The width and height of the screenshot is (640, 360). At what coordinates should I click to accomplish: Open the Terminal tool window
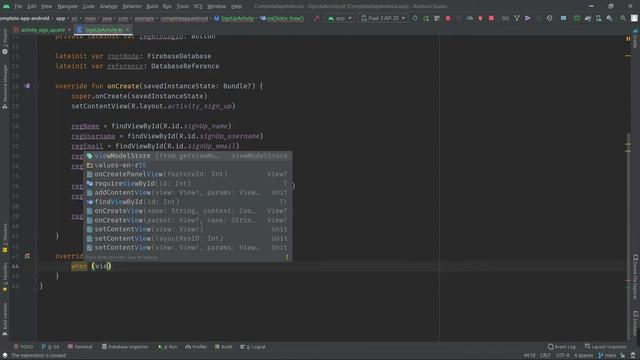[x=80, y=347]
